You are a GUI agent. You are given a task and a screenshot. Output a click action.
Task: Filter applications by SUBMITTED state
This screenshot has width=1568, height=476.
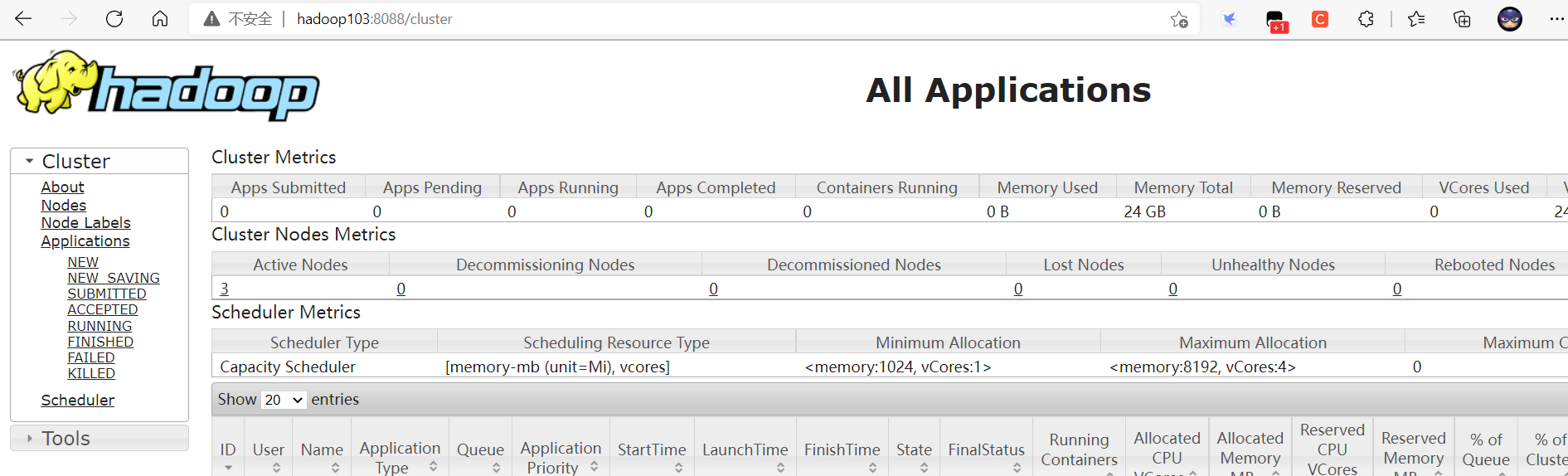coord(107,294)
